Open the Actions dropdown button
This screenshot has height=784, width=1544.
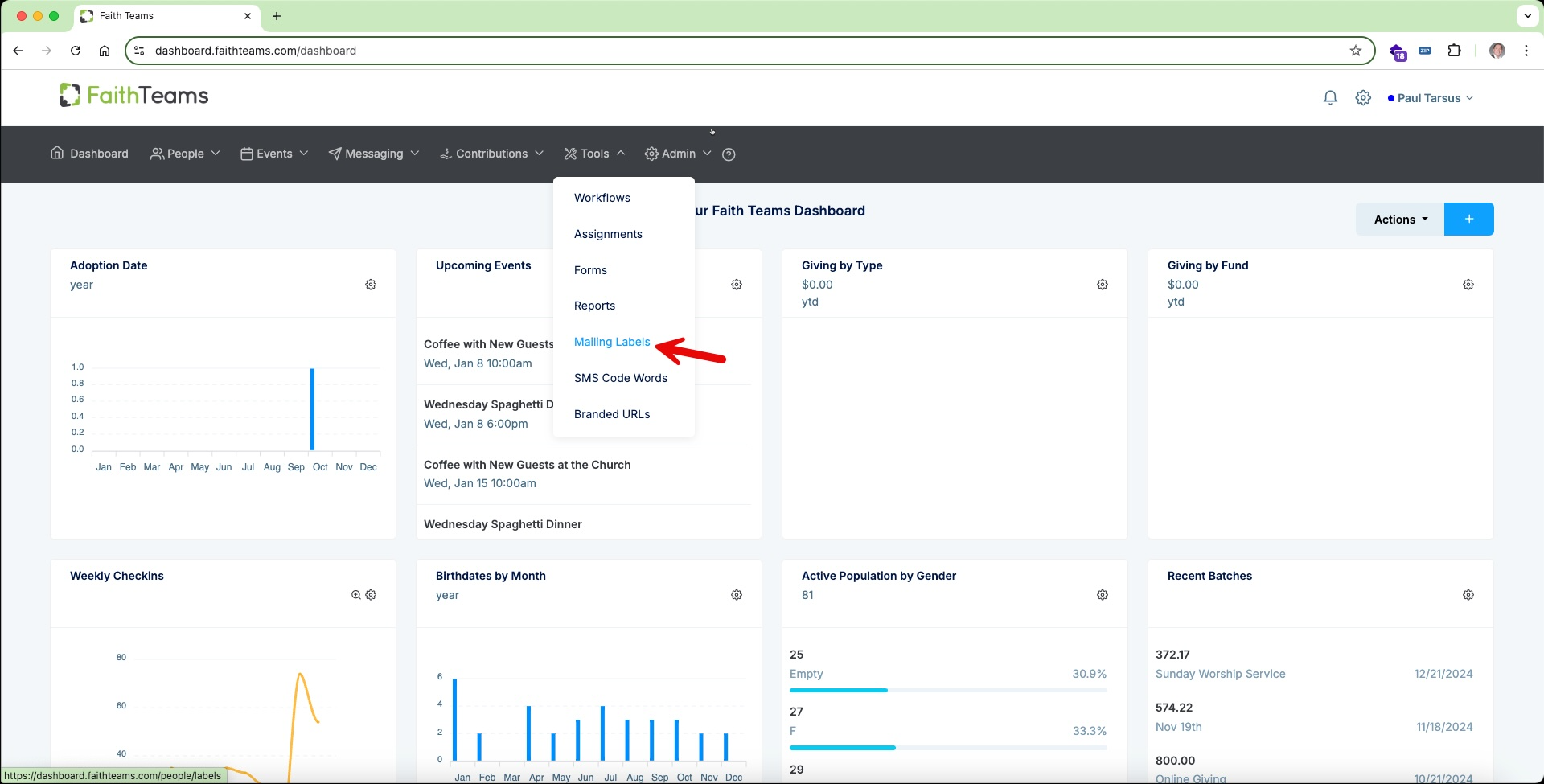click(x=1400, y=220)
